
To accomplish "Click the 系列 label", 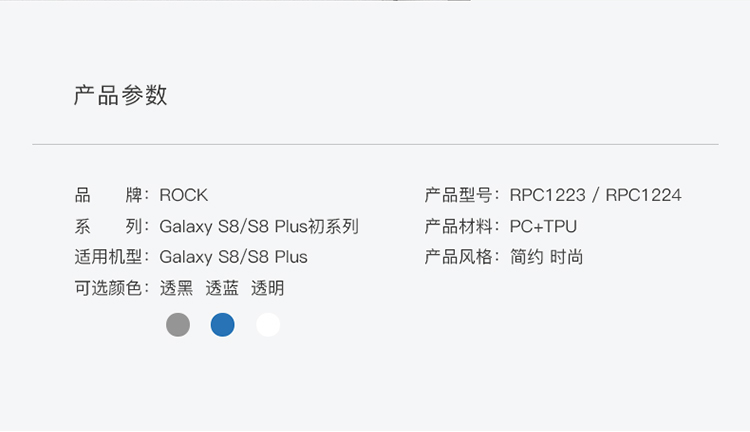I will [109, 226].
